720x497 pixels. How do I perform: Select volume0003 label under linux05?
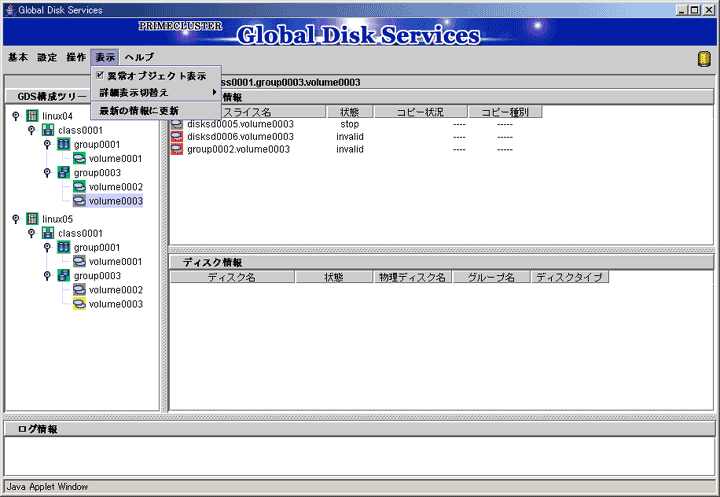point(116,304)
